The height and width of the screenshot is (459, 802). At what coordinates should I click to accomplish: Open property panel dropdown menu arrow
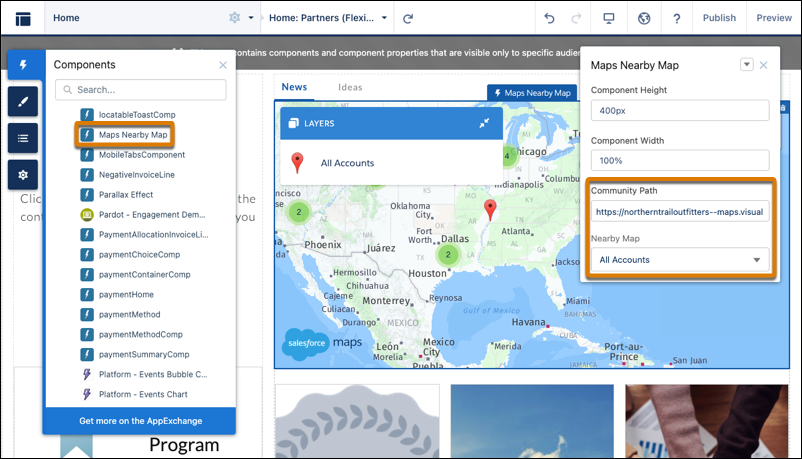tap(747, 64)
